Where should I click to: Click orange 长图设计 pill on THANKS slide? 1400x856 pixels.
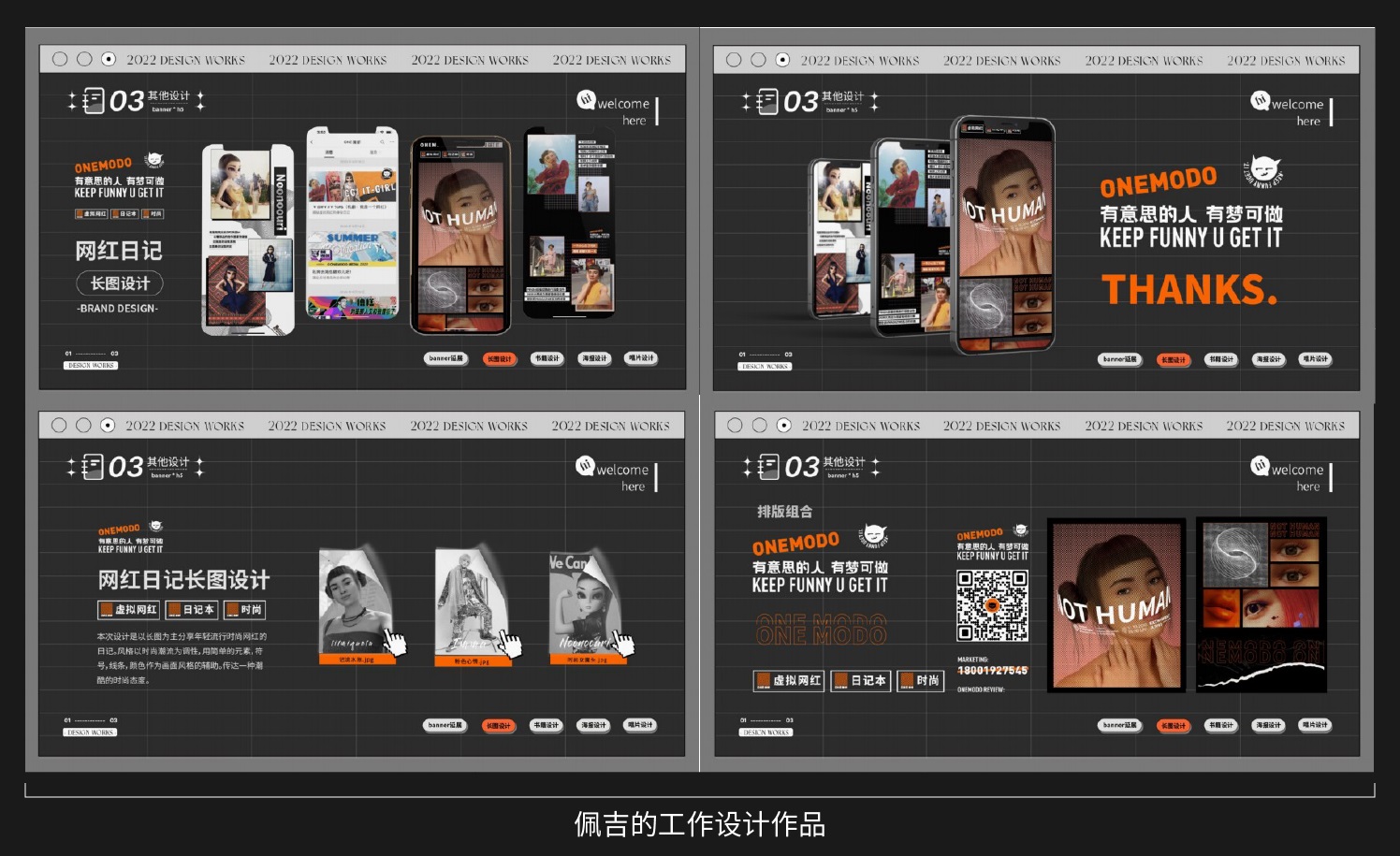click(x=1173, y=359)
